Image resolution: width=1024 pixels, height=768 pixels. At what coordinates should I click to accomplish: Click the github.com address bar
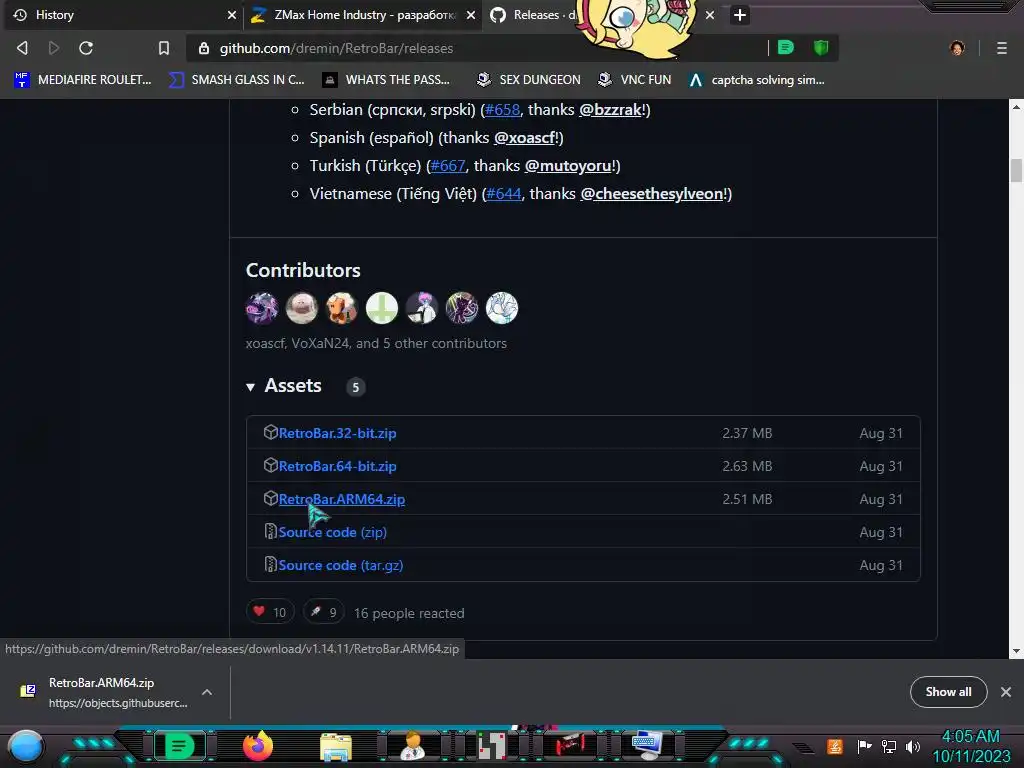click(477, 48)
